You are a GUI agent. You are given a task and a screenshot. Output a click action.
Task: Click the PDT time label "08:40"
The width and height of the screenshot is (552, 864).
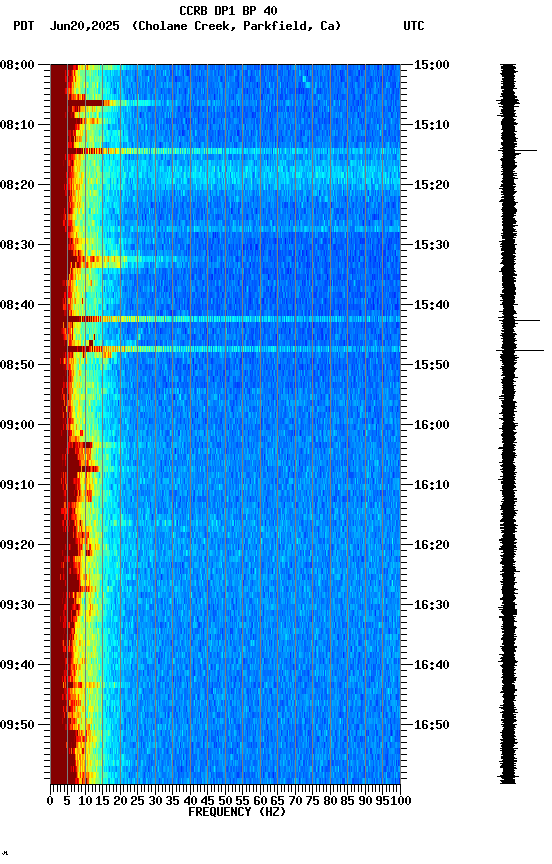coord(17,305)
